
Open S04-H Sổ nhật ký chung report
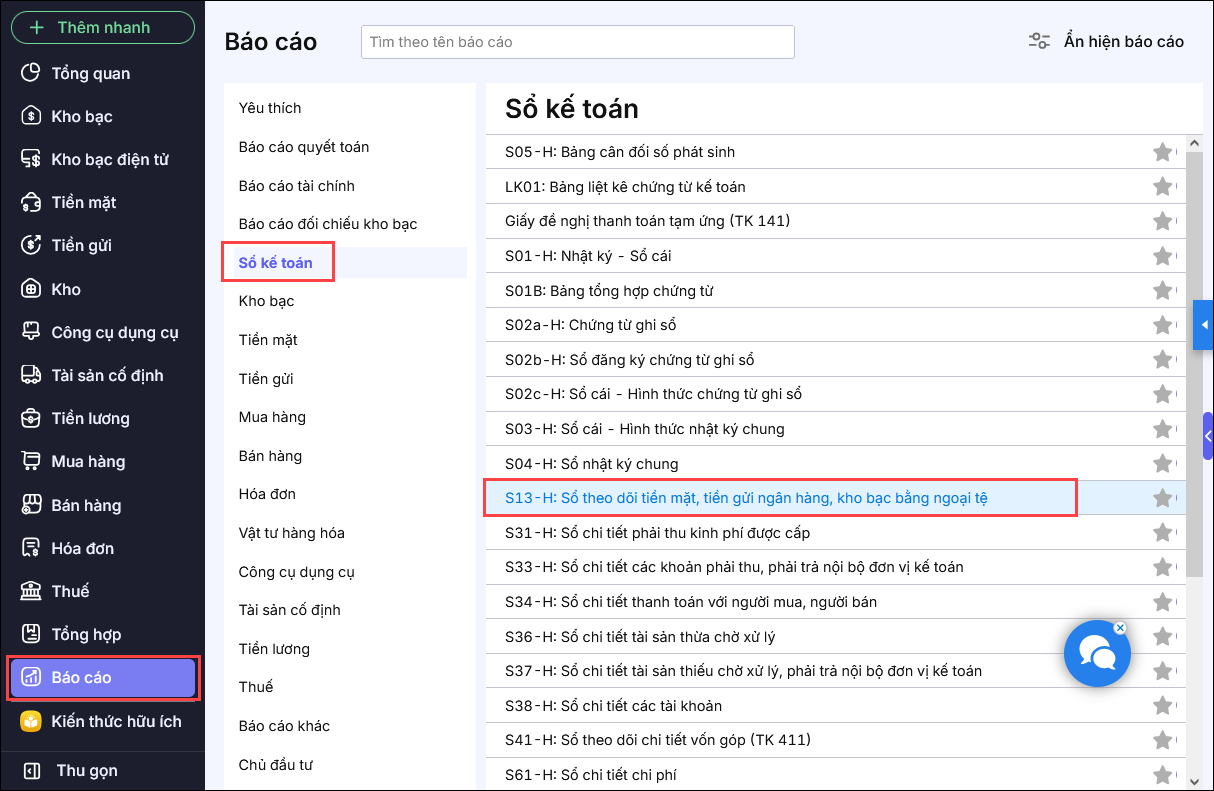click(592, 464)
